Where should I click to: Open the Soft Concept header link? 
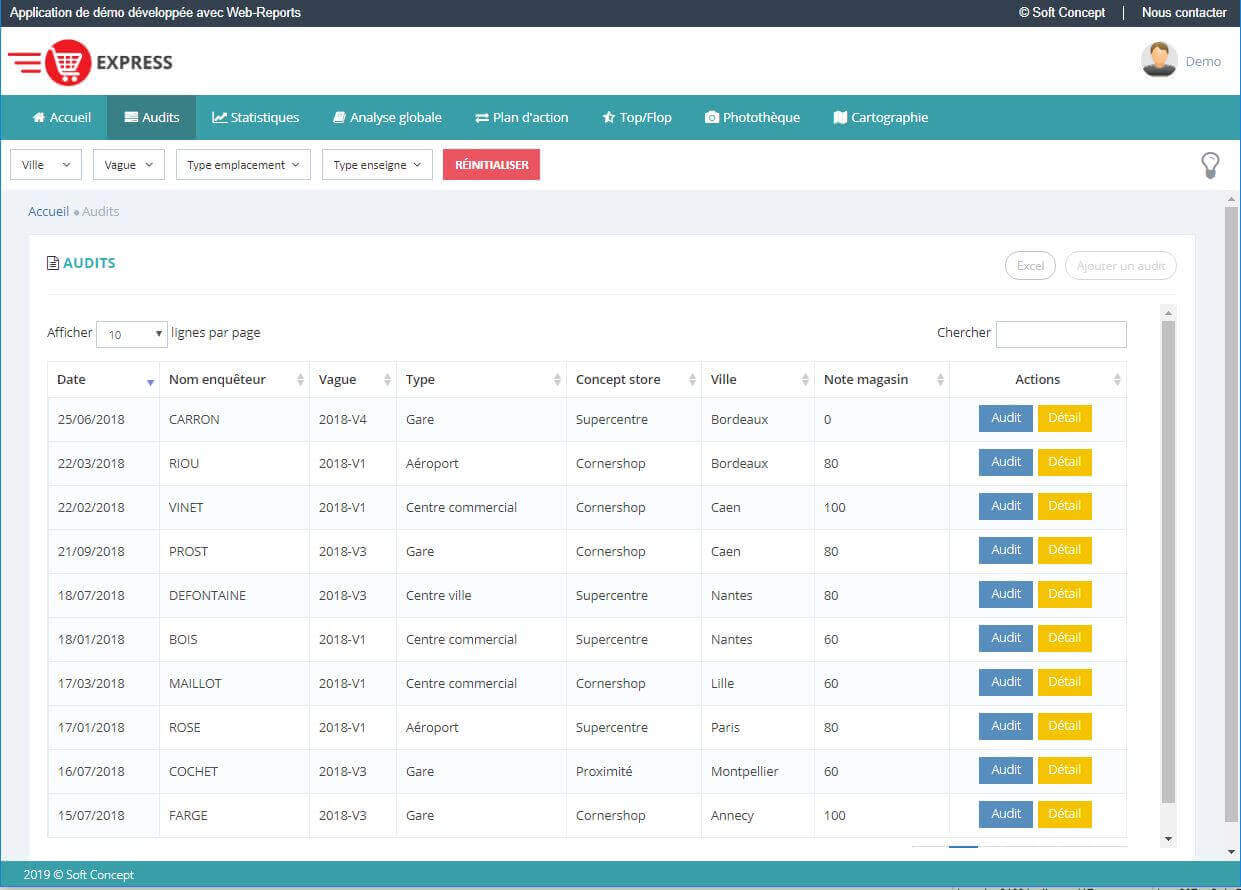(x=1062, y=13)
